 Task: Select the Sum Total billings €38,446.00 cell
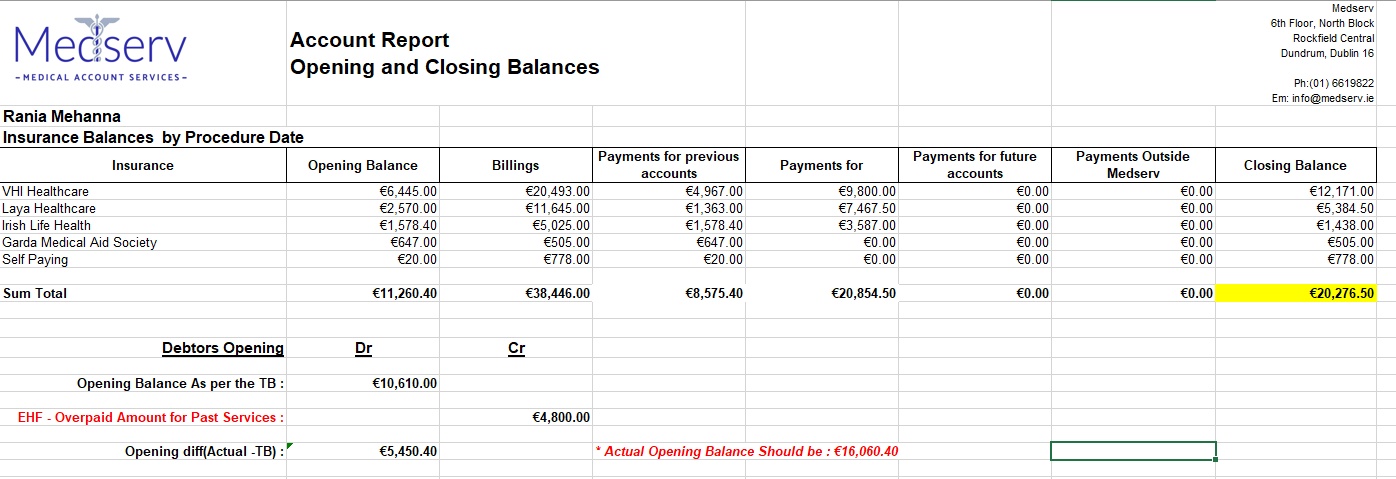click(x=557, y=293)
